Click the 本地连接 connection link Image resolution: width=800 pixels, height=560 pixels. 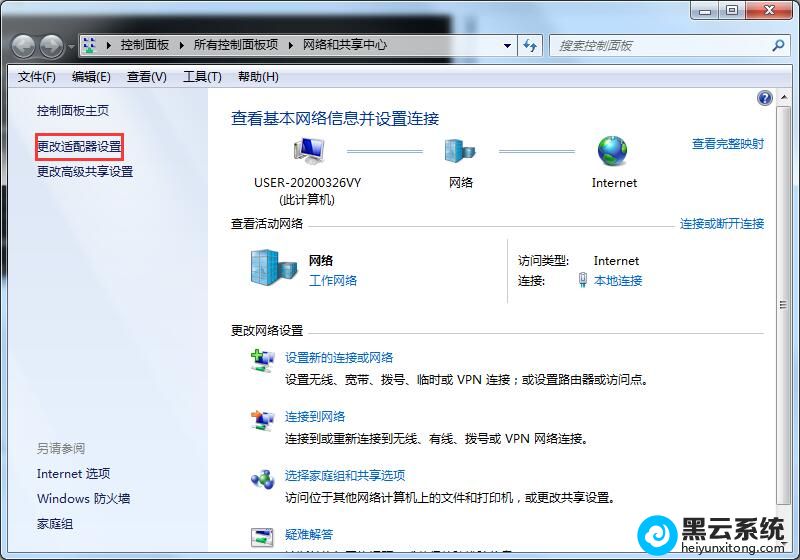[618, 281]
